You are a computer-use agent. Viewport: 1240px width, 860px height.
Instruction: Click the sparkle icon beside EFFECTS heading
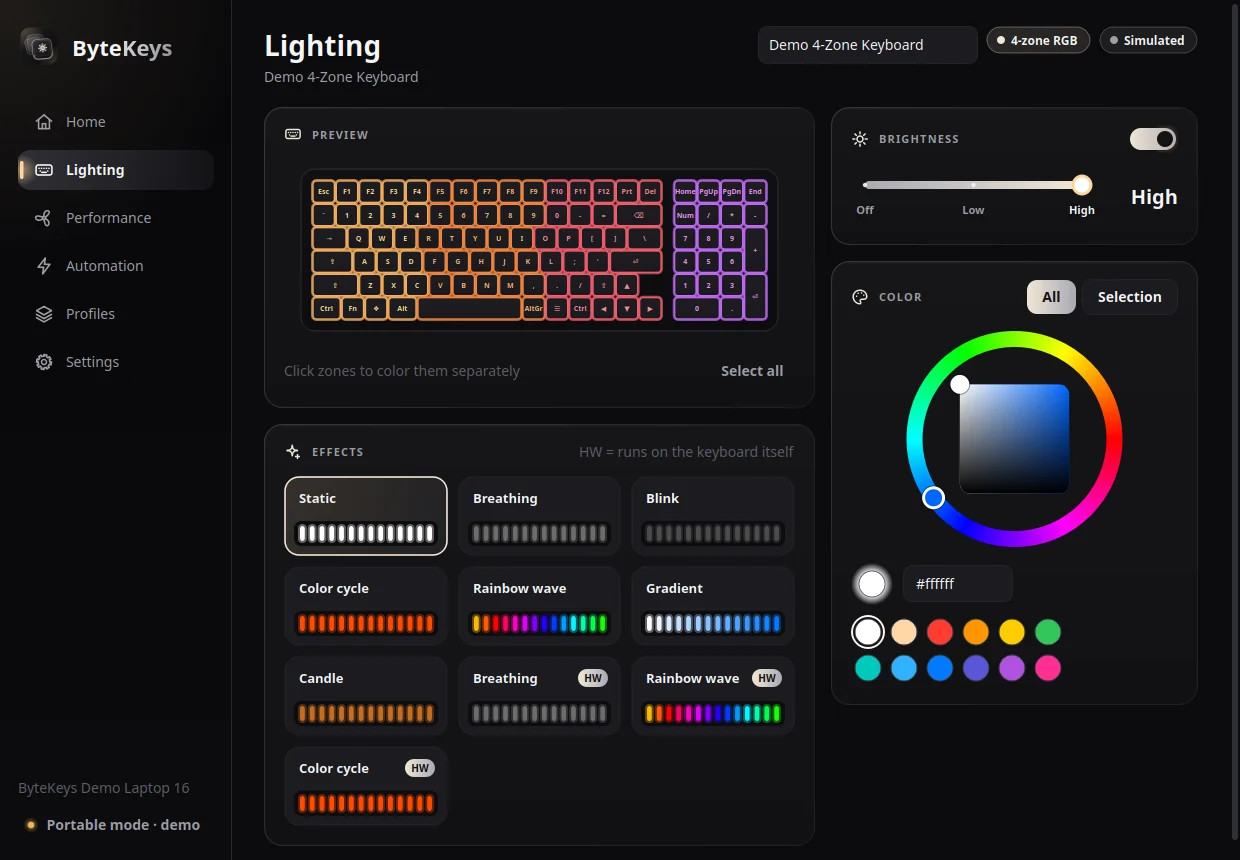[x=293, y=452]
